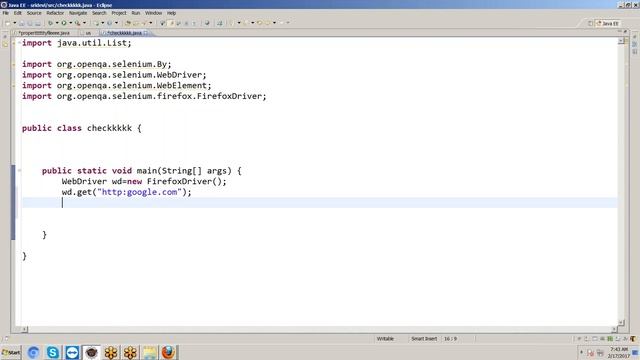Click the vertical scrollbar up arrow
The image size is (640, 360).
pos(621,41)
